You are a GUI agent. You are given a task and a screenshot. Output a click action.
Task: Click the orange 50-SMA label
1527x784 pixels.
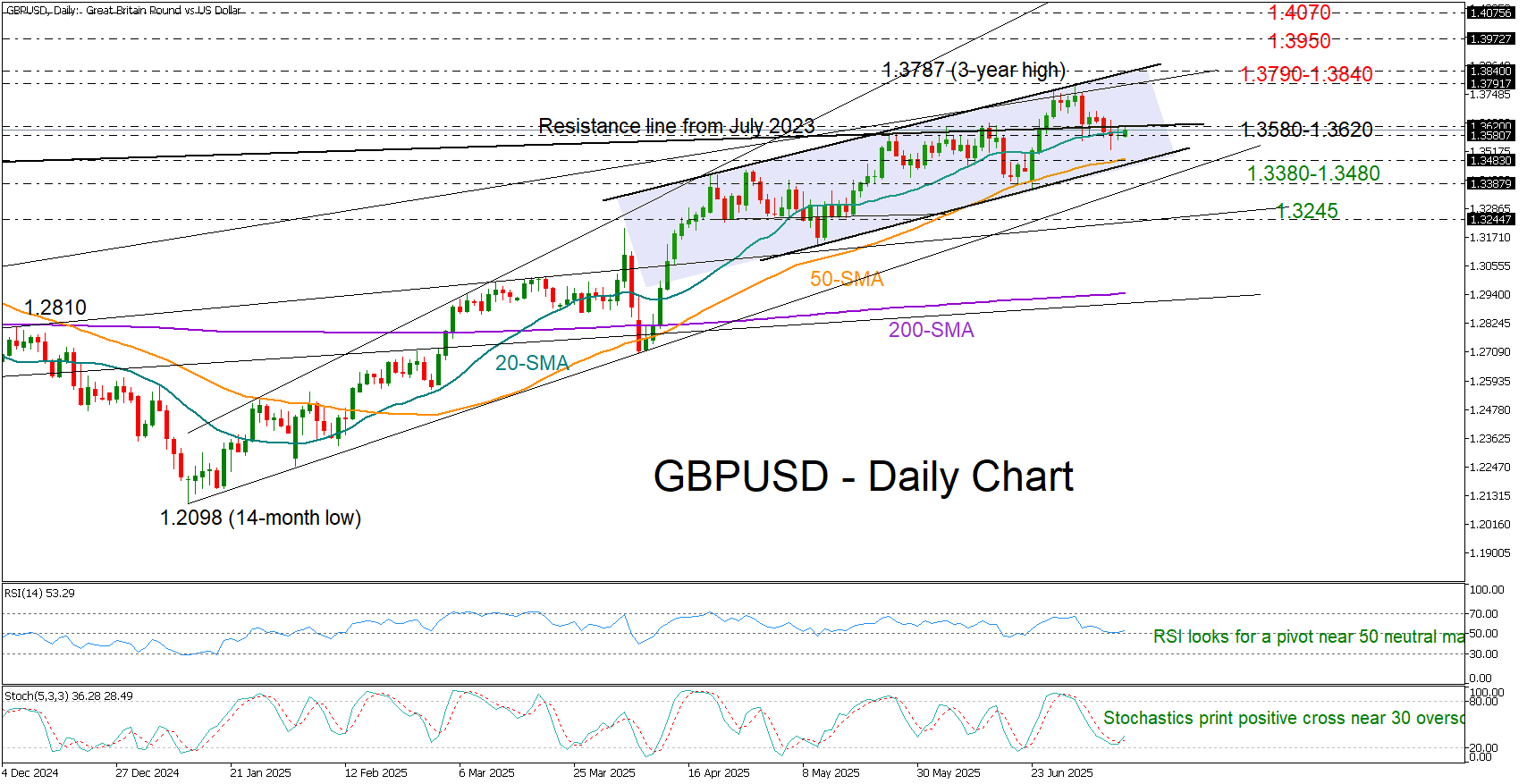847,279
